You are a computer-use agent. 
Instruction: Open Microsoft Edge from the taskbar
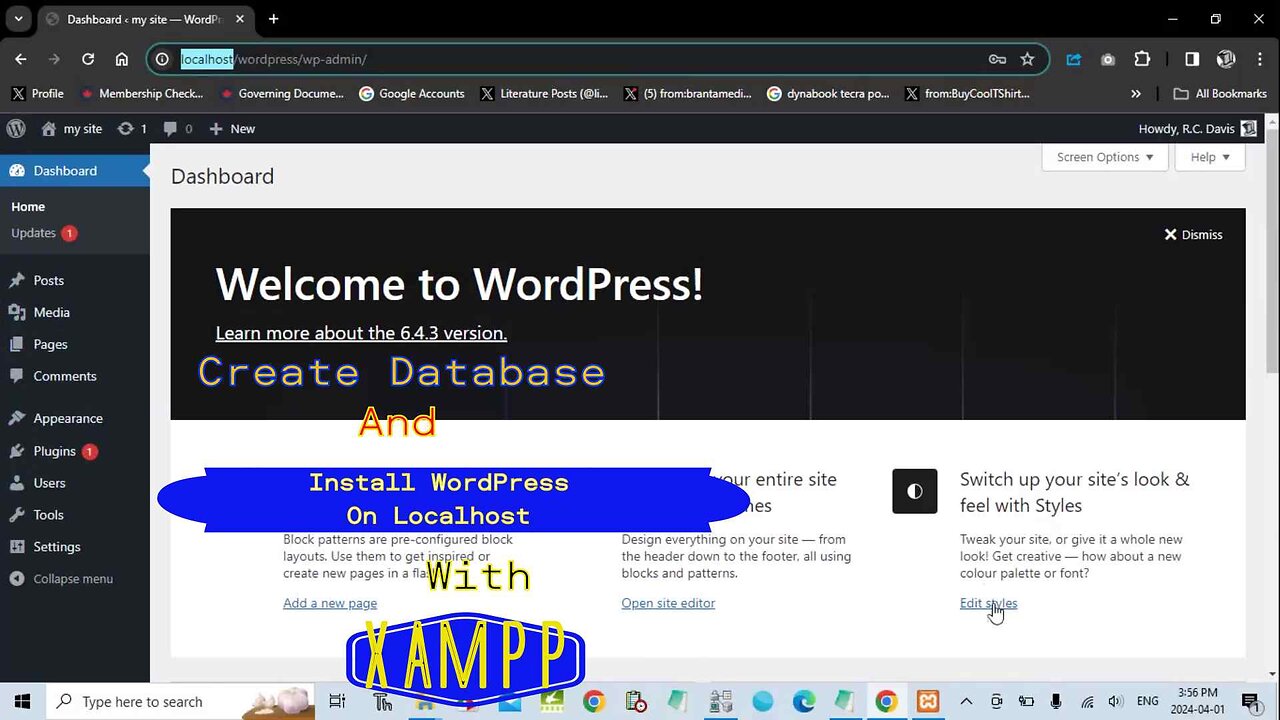[804, 702]
